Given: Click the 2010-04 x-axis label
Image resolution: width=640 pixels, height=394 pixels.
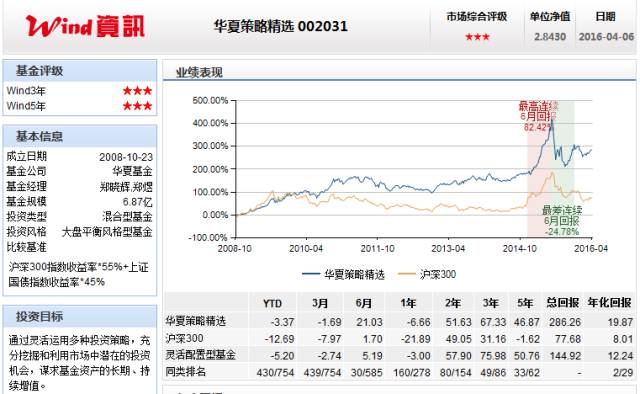Looking at the screenshot, I should pyautogui.click(x=306, y=248).
